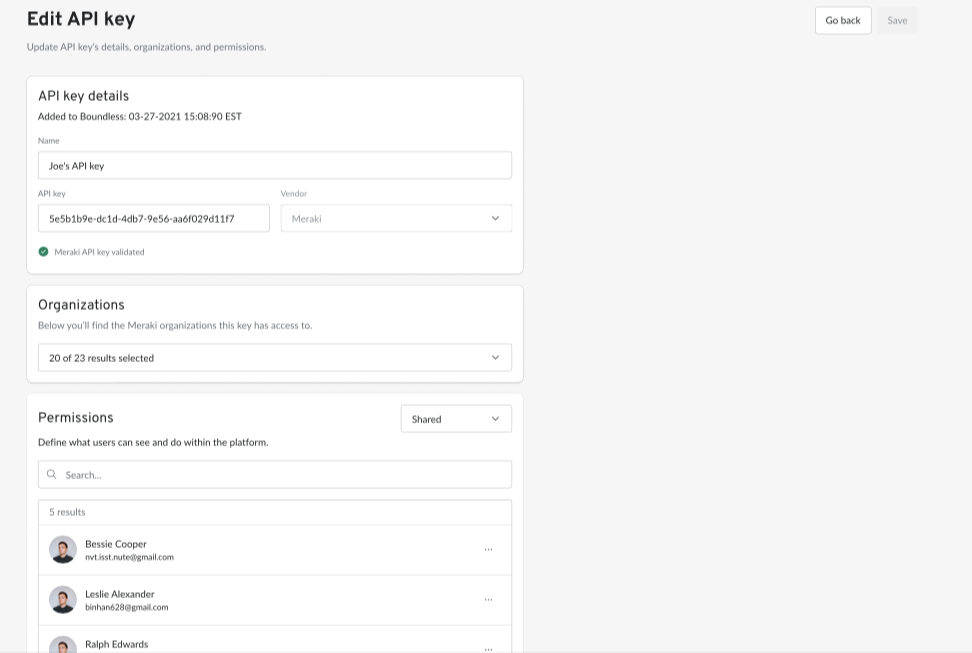Open Leslie Alexander's three-dot menu
This screenshot has height=653, width=972.
488,600
